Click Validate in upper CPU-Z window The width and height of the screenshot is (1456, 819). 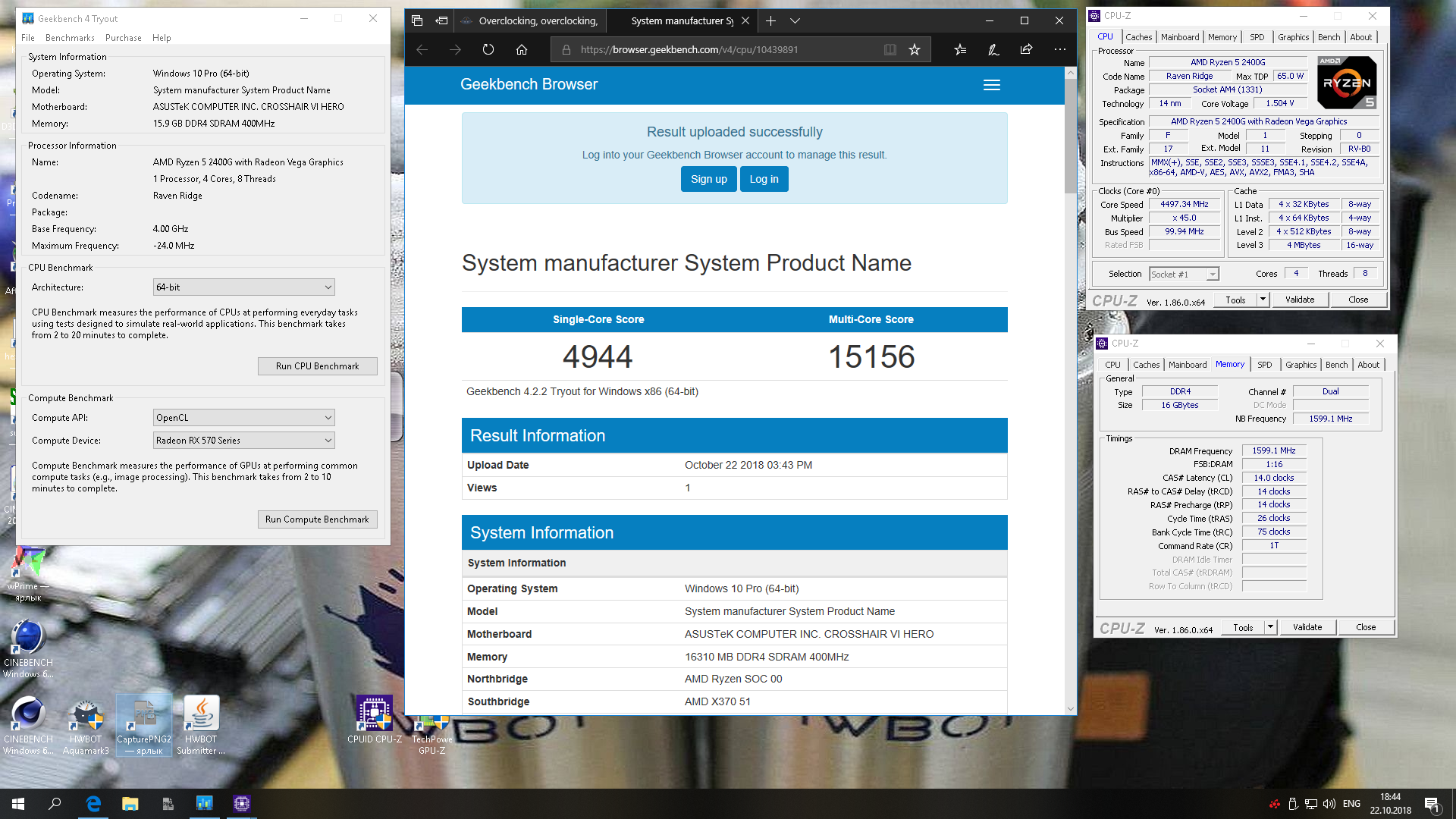coord(1300,300)
